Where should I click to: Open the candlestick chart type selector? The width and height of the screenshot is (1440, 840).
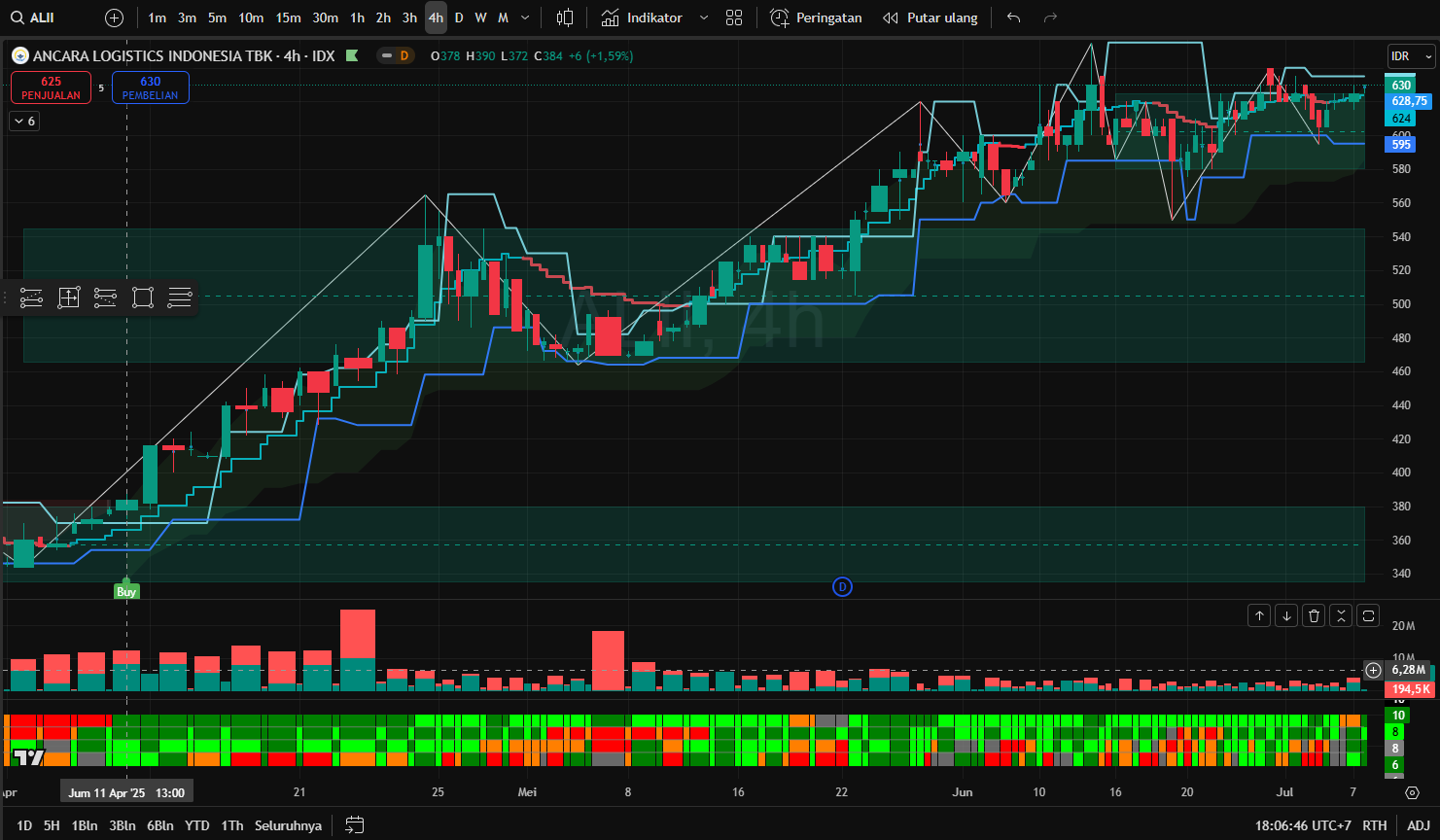coord(565,17)
